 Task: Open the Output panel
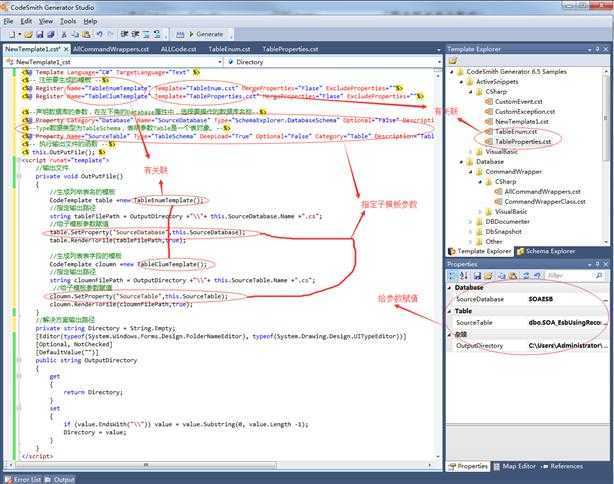pos(60,479)
